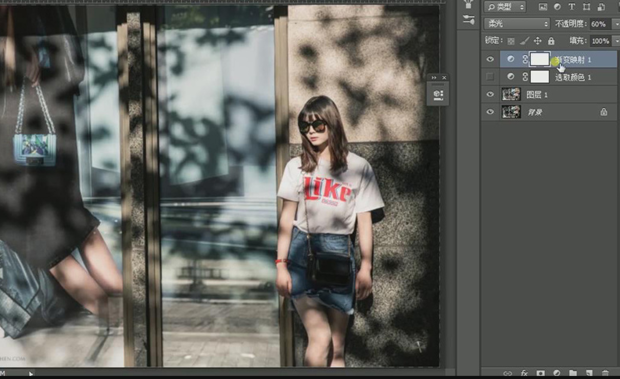Open the 类型 layer filter dropdown

[505, 7]
